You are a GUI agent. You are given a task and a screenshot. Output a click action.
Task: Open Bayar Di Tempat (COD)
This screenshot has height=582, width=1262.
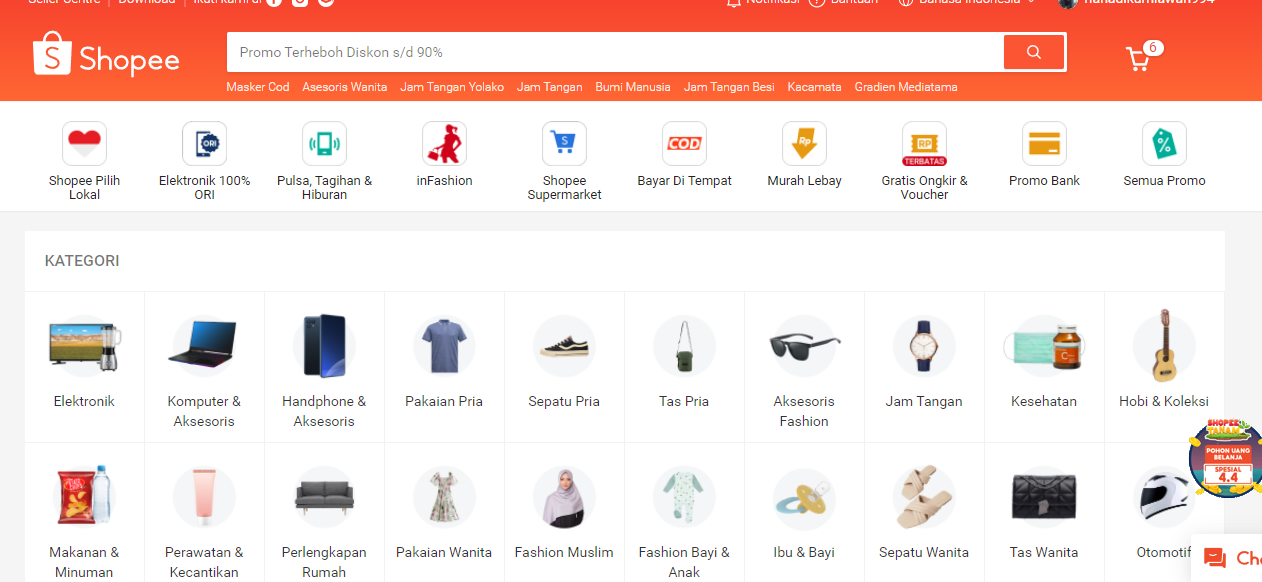pos(685,155)
